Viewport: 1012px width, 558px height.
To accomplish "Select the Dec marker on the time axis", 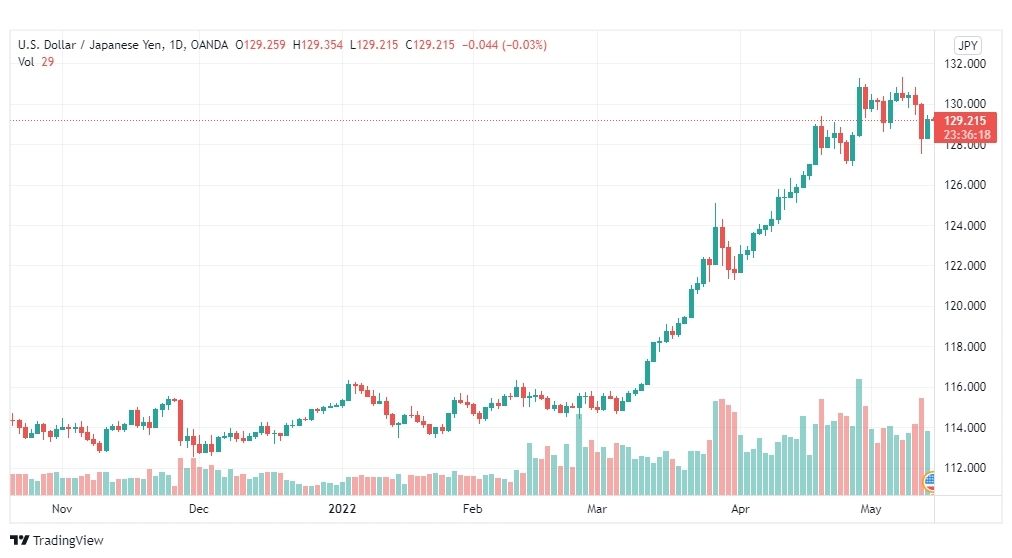I will click(198, 509).
